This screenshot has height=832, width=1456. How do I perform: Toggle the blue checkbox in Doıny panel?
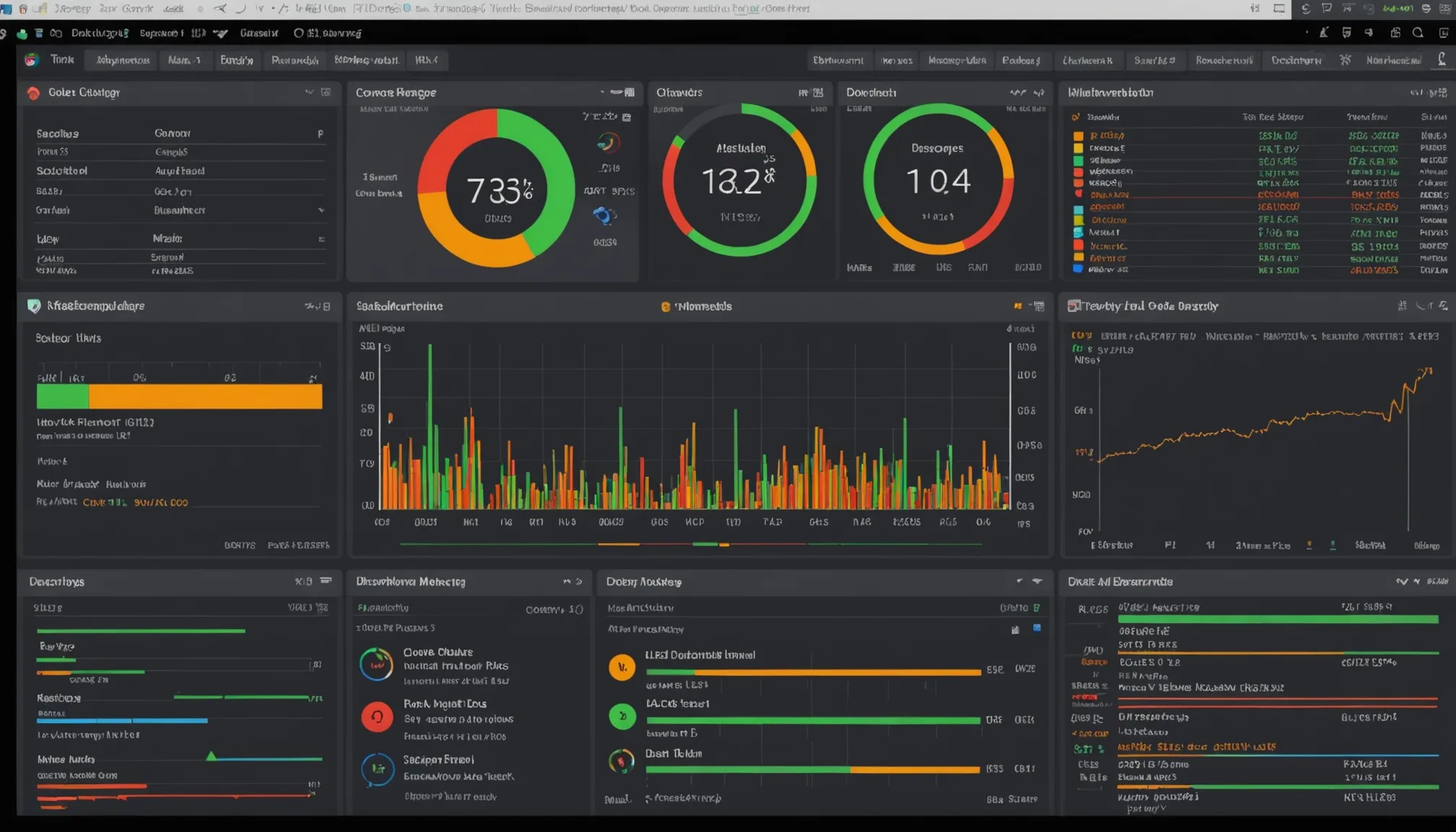(1037, 628)
